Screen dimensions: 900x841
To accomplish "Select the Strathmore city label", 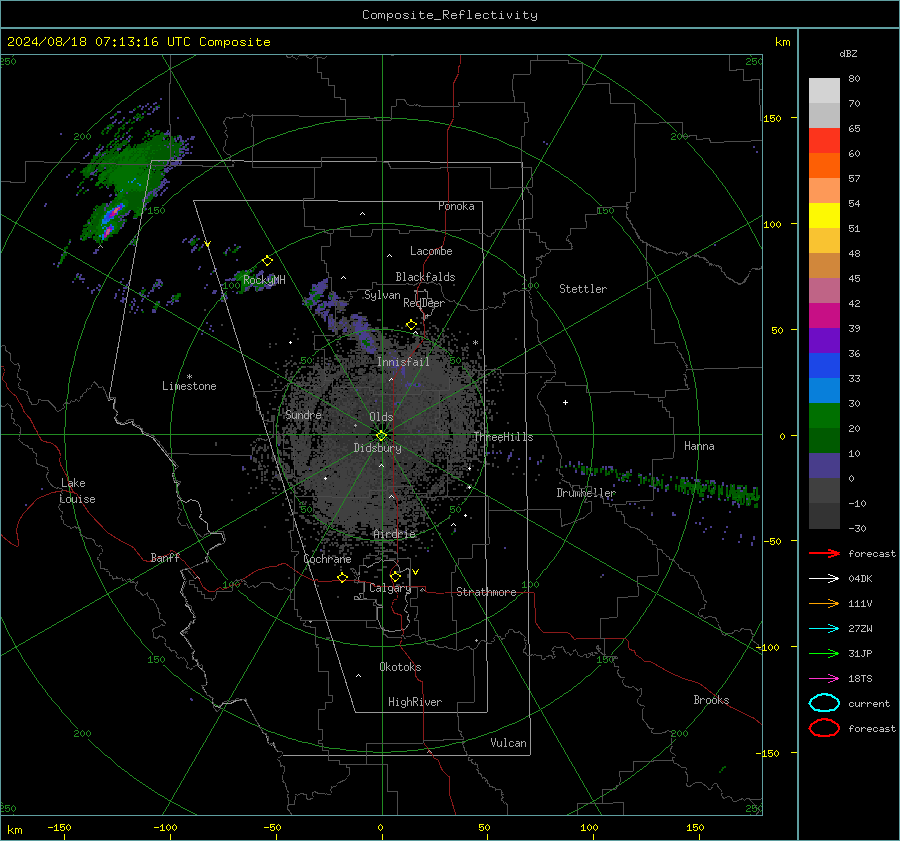I will pos(486,592).
